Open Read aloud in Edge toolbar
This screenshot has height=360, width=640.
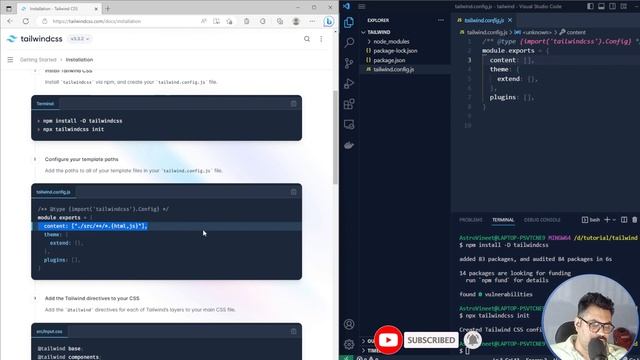pyautogui.click(x=203, y=21)
